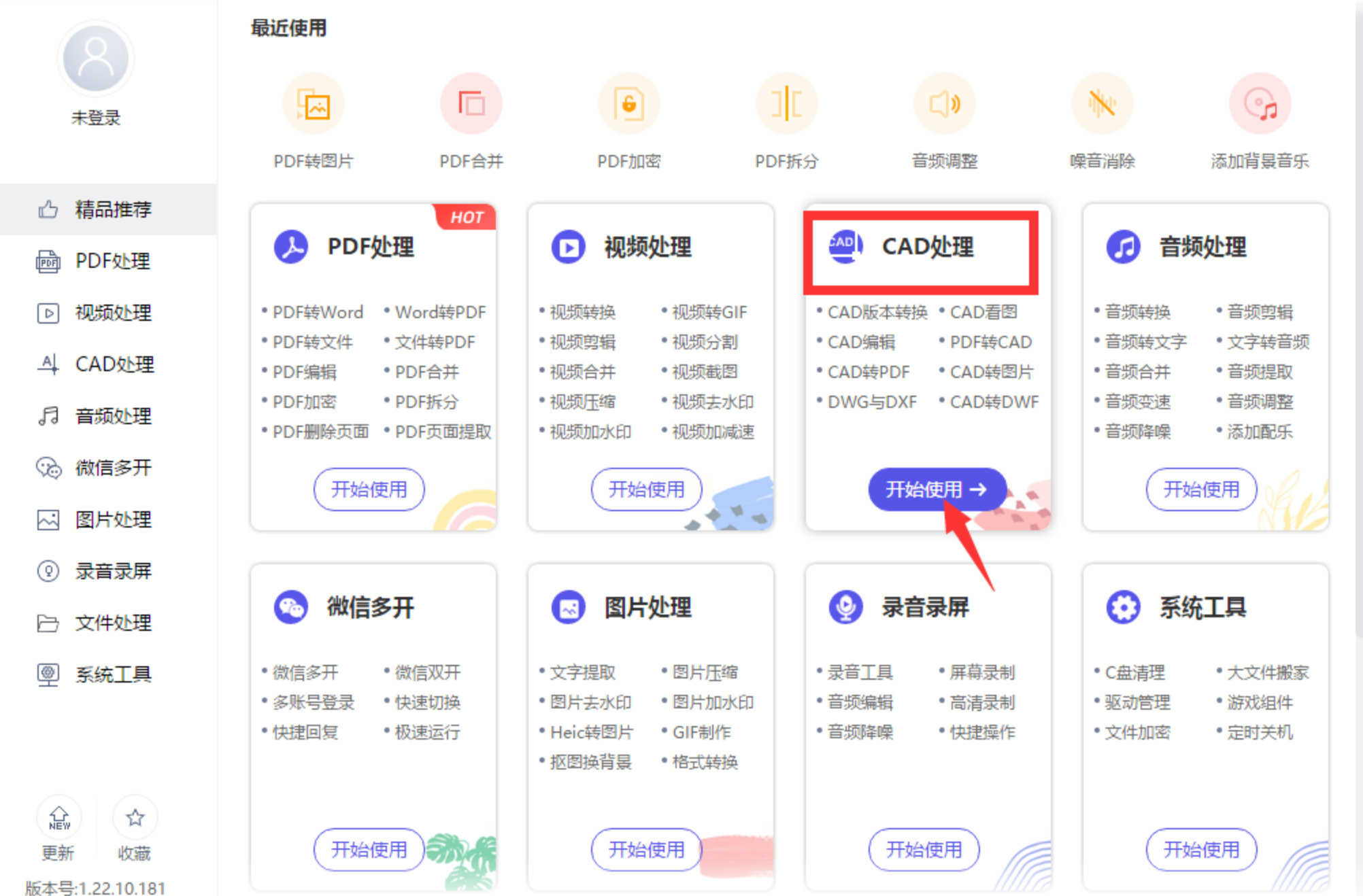Select 音频处理 in the sidebar
The height and width of the screenshot is (896, 1363).
[109, 416]
